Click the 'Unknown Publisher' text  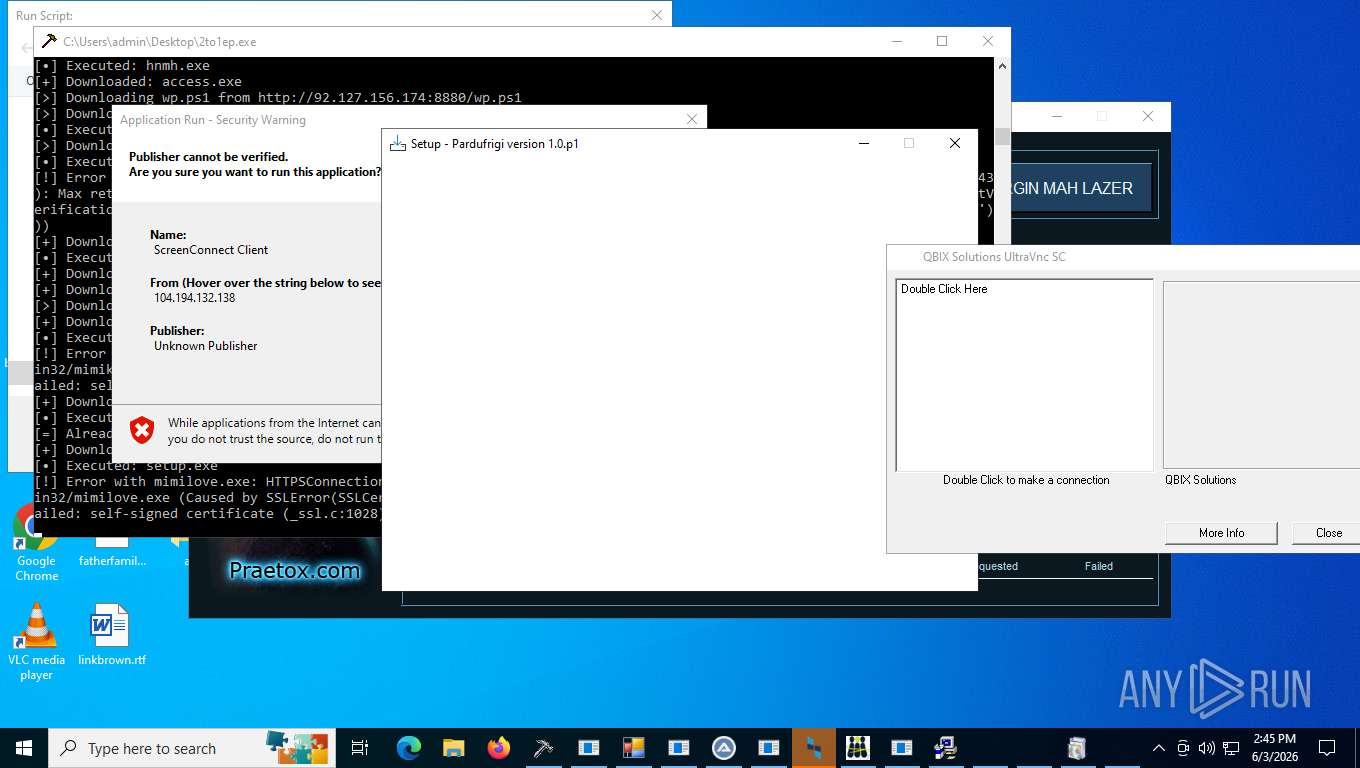pos(205,346)
